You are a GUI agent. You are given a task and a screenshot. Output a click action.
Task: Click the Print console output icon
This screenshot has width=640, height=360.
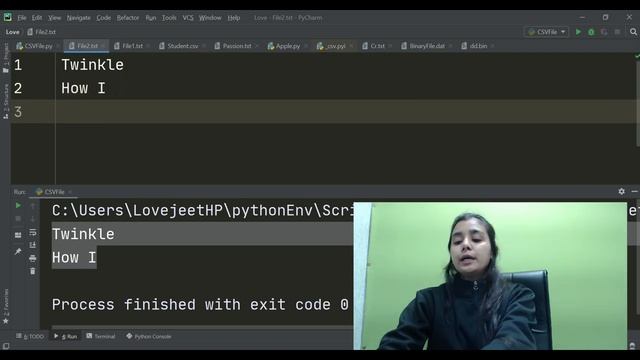(33, 258)
